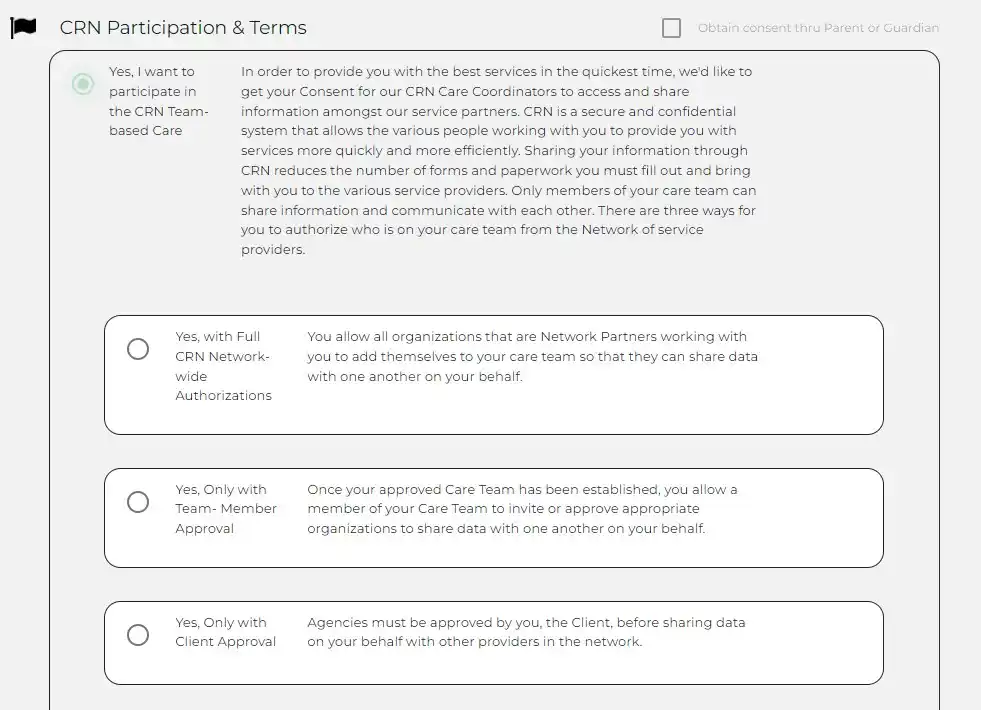Viewport: 981px width, 710px height.
Task: Click the 'Yes, I want to participate' label text
Action: 158,101
